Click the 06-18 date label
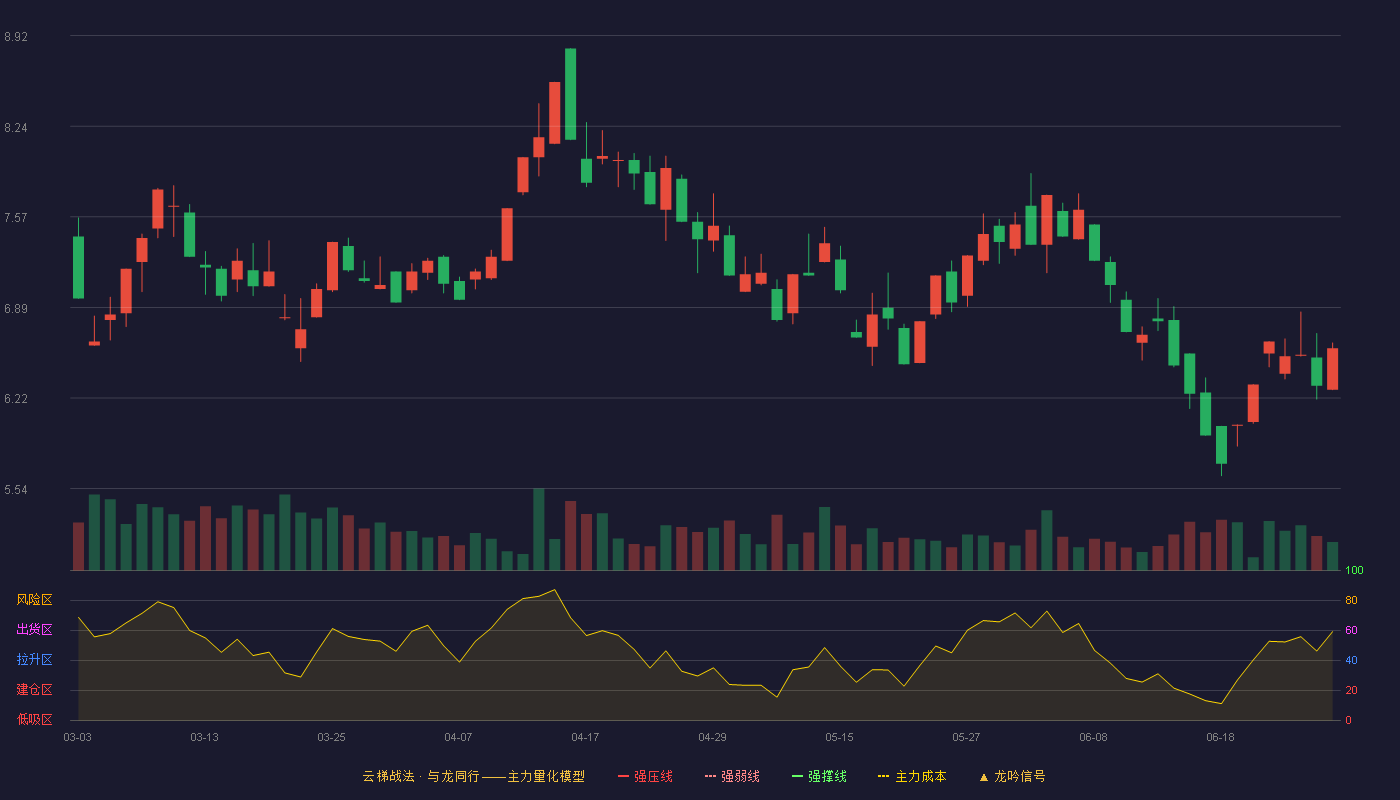Screen dimensions: 1400x800 (x=1220, y=737)
